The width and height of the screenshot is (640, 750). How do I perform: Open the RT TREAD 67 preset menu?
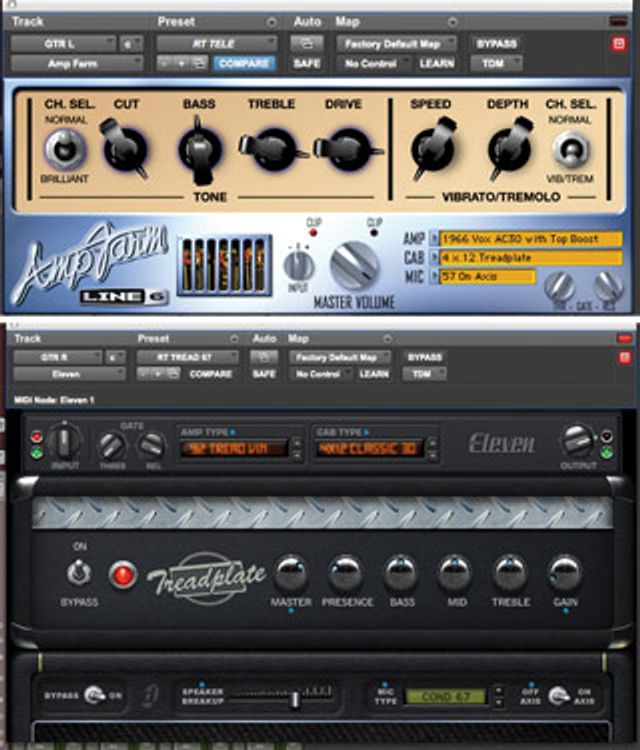pyautogui.click(x=188, y=357)
